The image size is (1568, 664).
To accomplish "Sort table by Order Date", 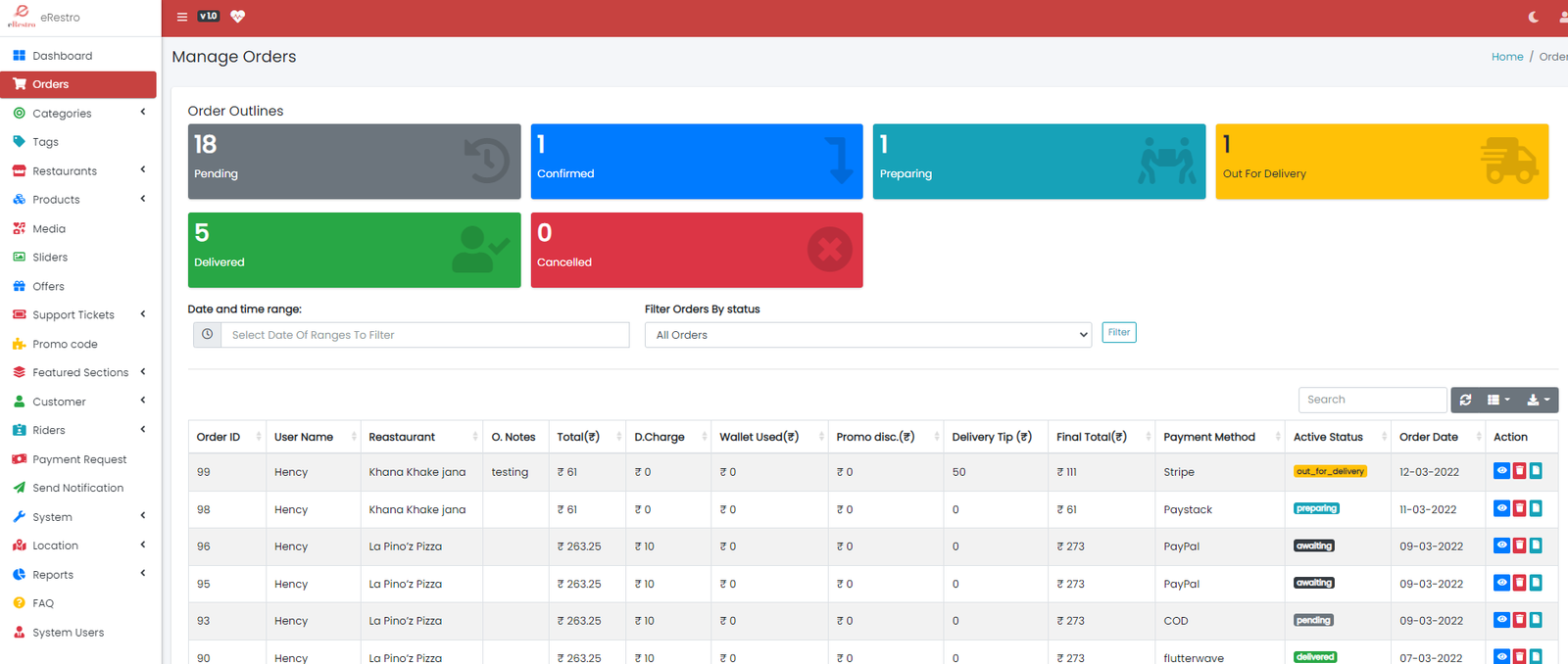I will click(1438, 437).
